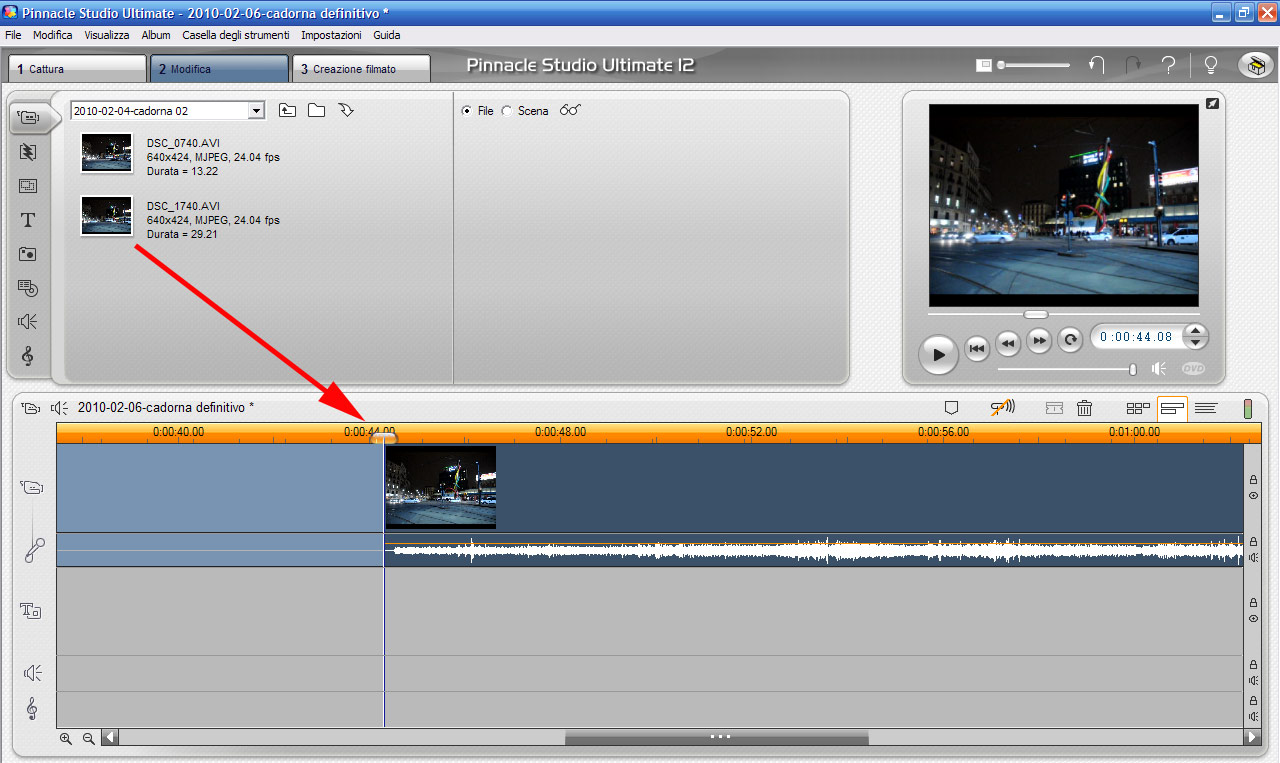
Task: Open the Guida menu
Action: click(387, 35)
